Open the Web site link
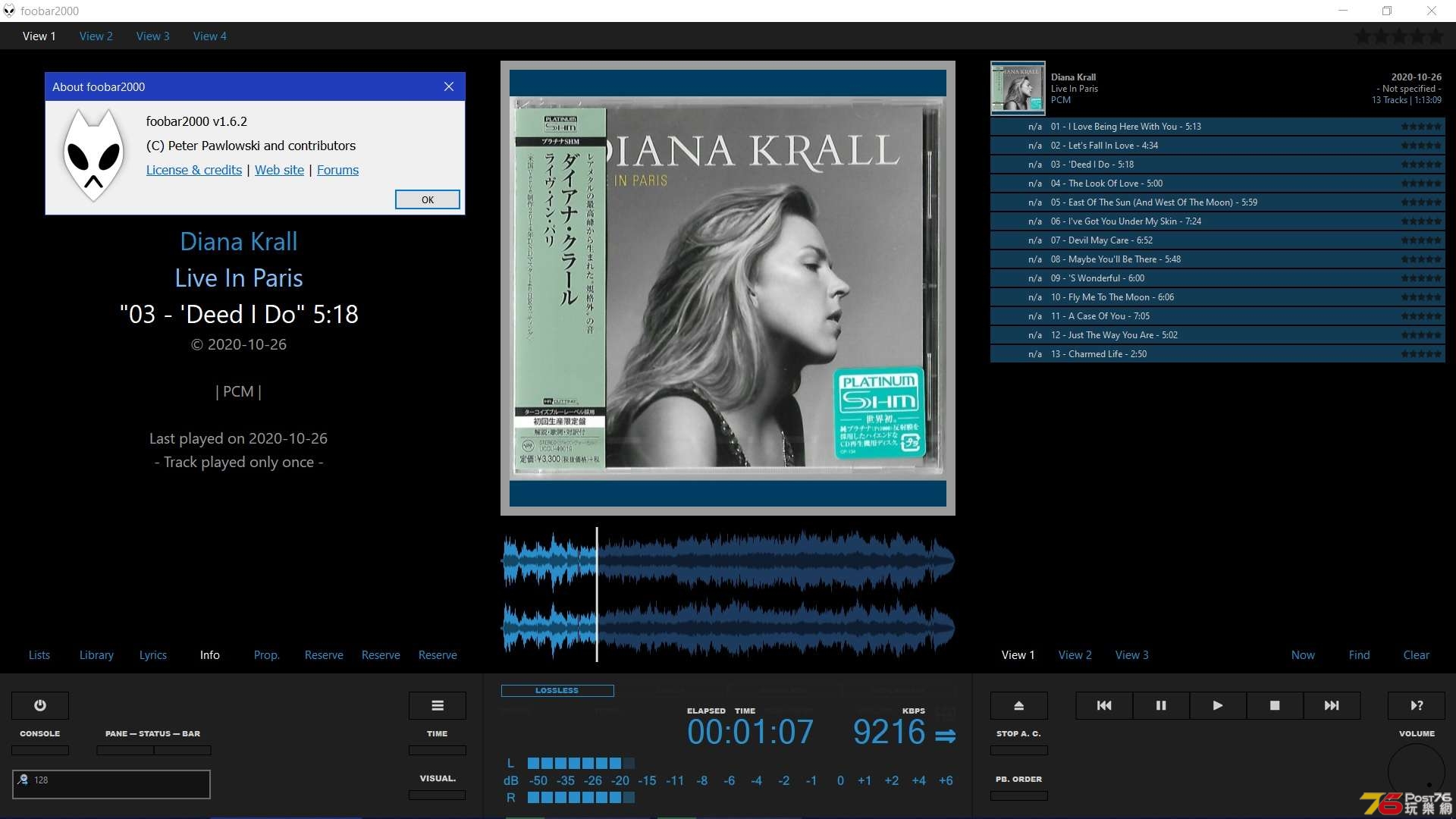Viewport: 1456px width, 819px height. coord(279,170)
